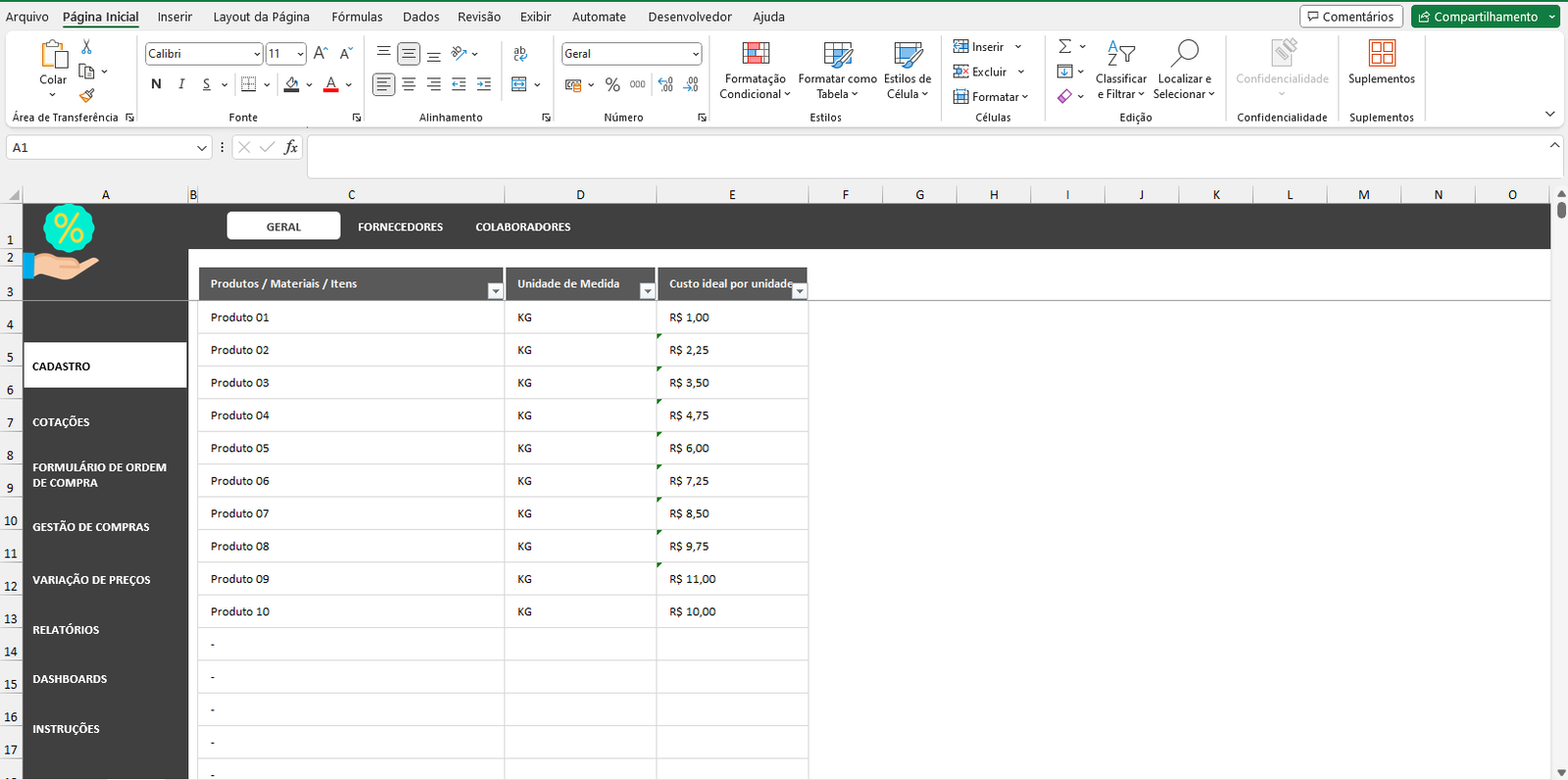Click the AutoSum sigma icon
The image size is (1568, 780).
pos(1064,47)
